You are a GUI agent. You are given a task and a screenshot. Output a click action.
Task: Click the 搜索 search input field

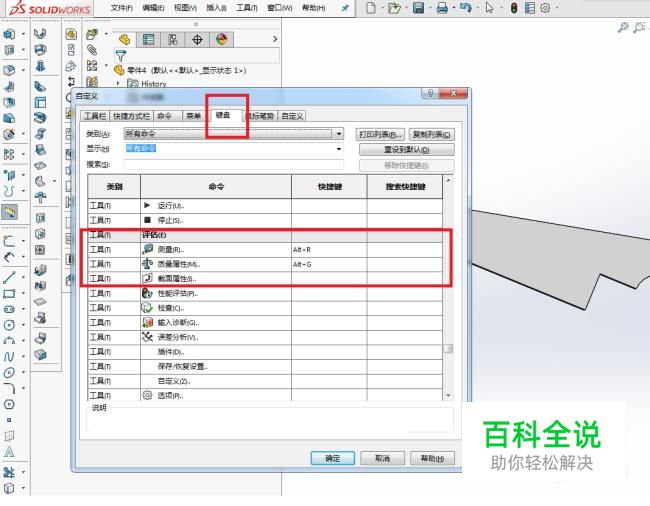pos(234,165)
